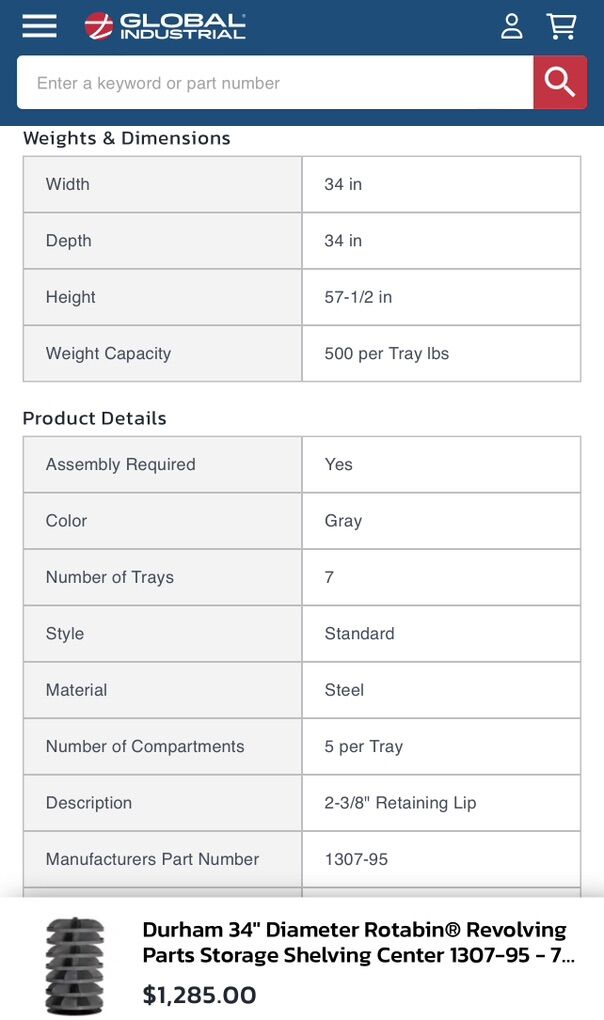
Task: Open the hamburger navigation menu
Action: [39, 26]
